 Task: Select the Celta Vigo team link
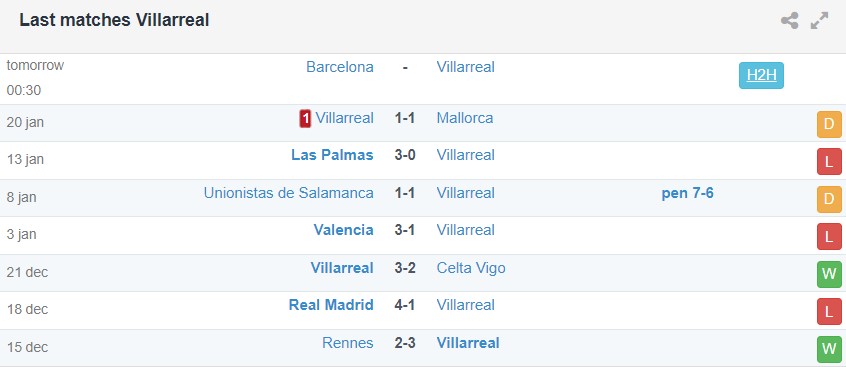click(471, 268)
